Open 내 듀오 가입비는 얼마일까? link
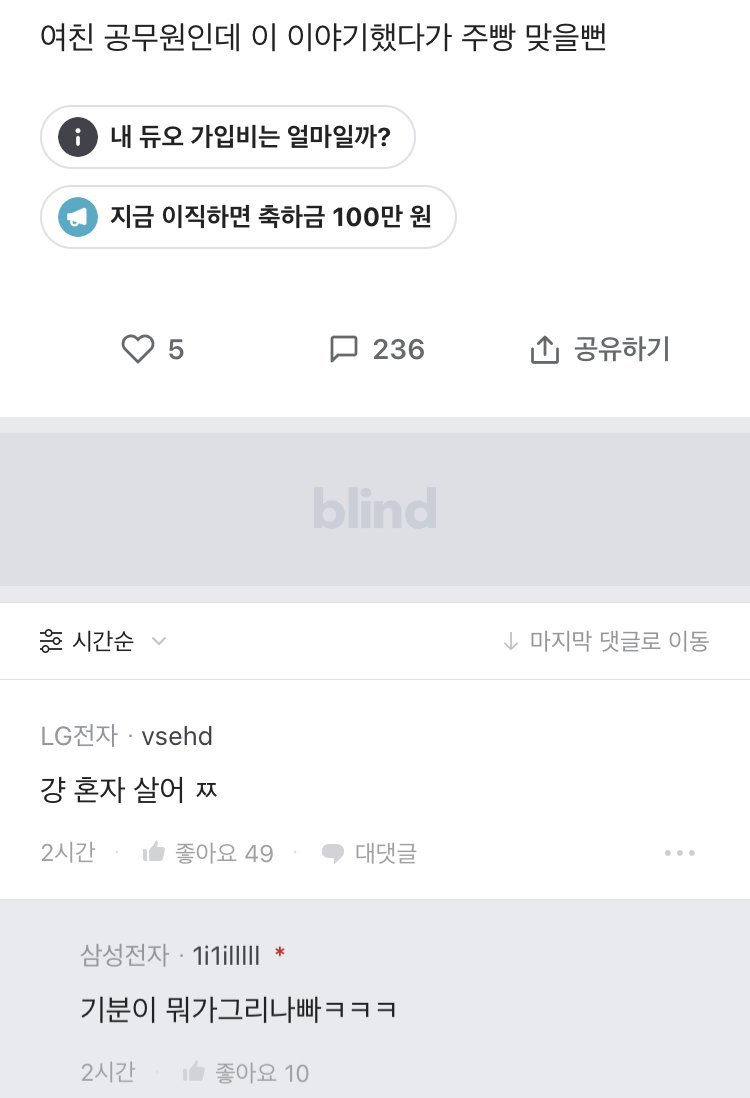The width and height of the screenshot is (750, 1098). click(228, 137)
